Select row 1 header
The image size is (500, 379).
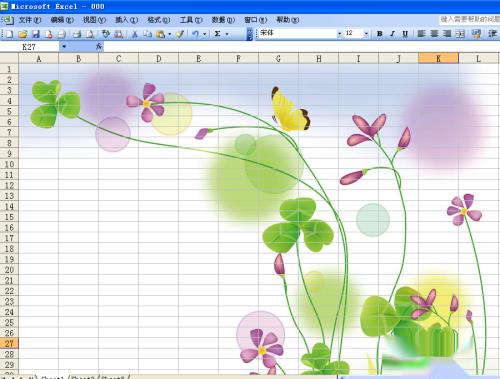pos(9,69)
